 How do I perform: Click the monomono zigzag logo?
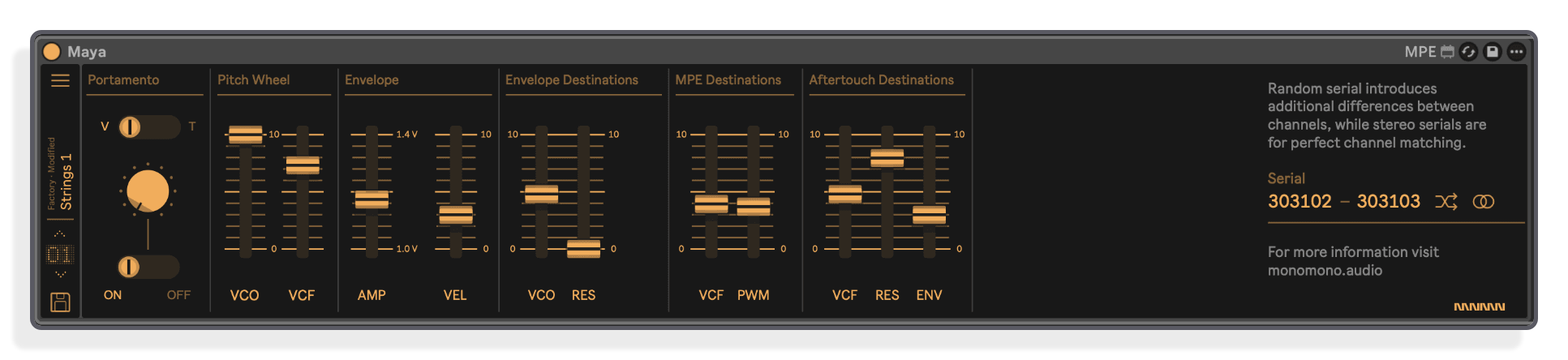click(x=1480, y=307)
